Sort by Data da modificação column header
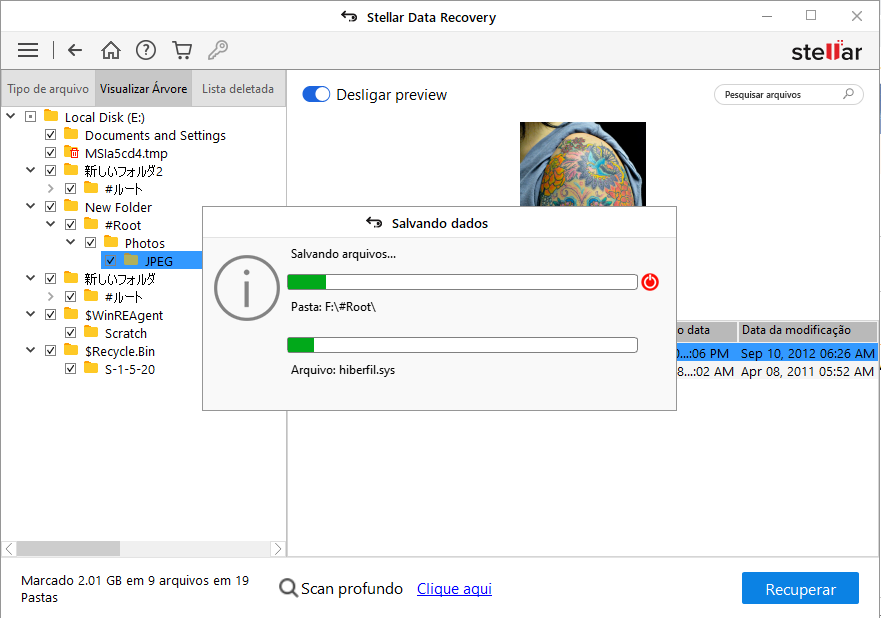881x618 pixels. tap(807, 330)
